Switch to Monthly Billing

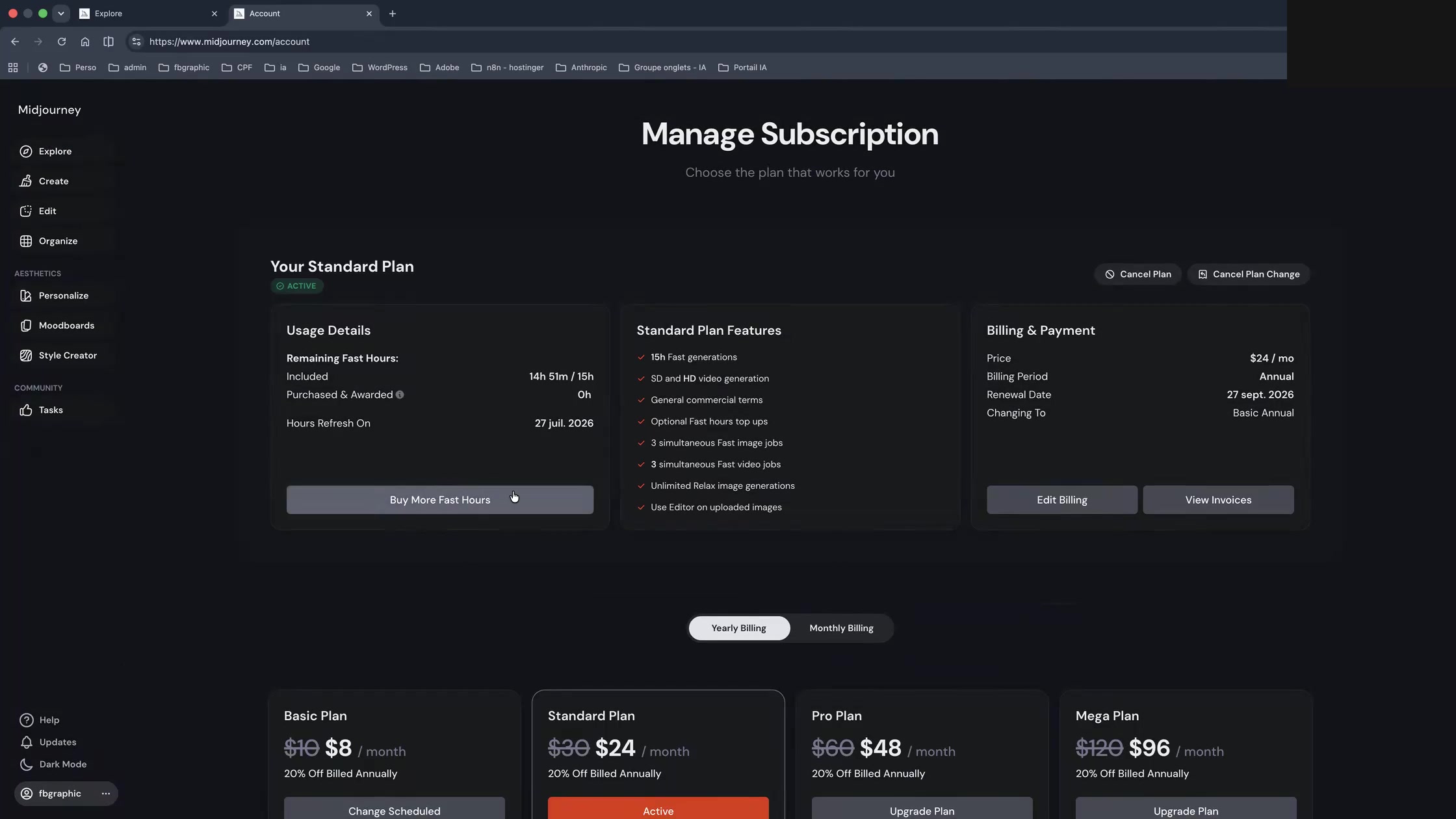coord(841,628)
